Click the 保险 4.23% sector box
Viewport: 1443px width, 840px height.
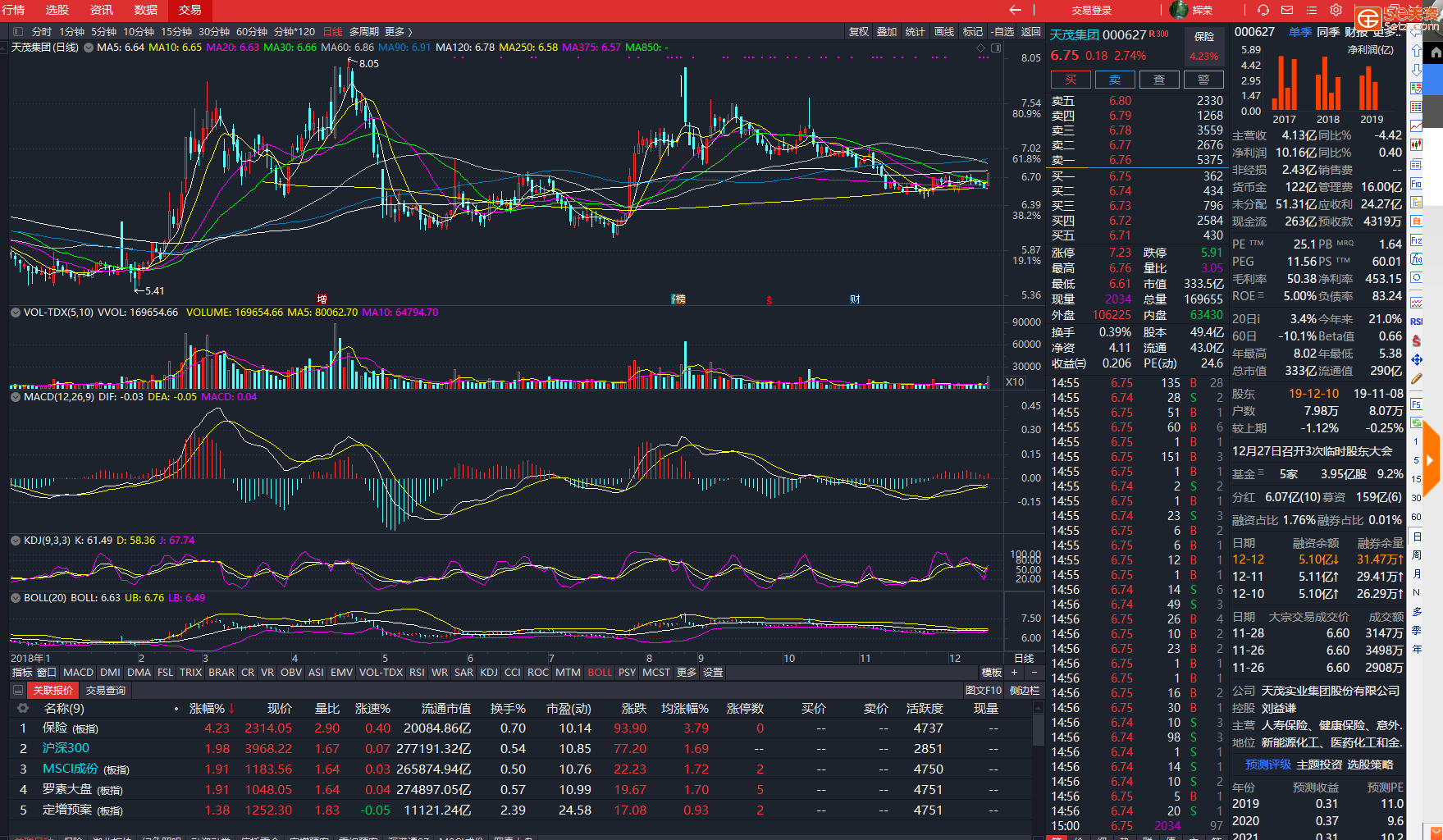1203,47
